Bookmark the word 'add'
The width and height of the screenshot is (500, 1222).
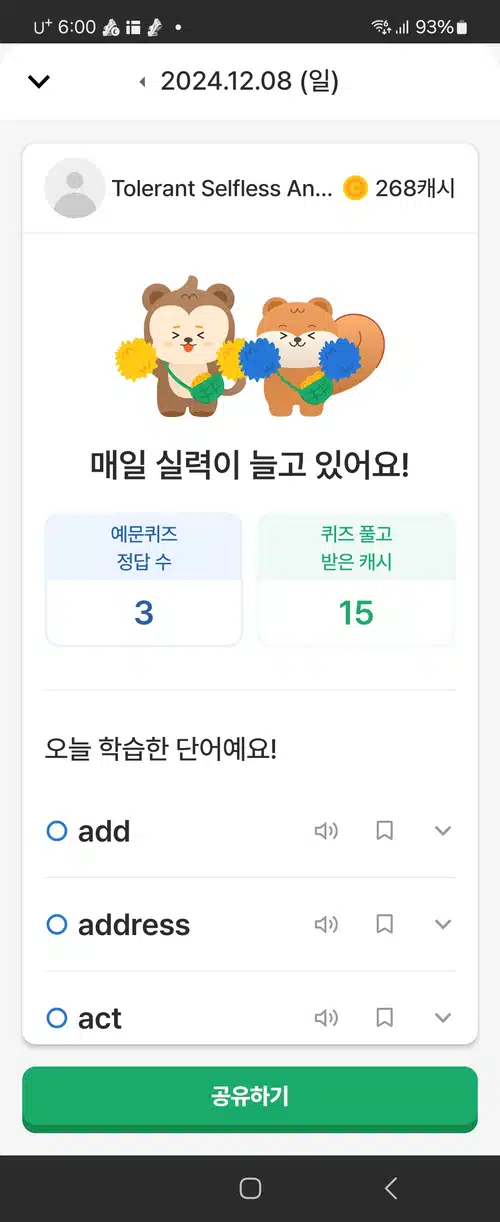[384, 831]
